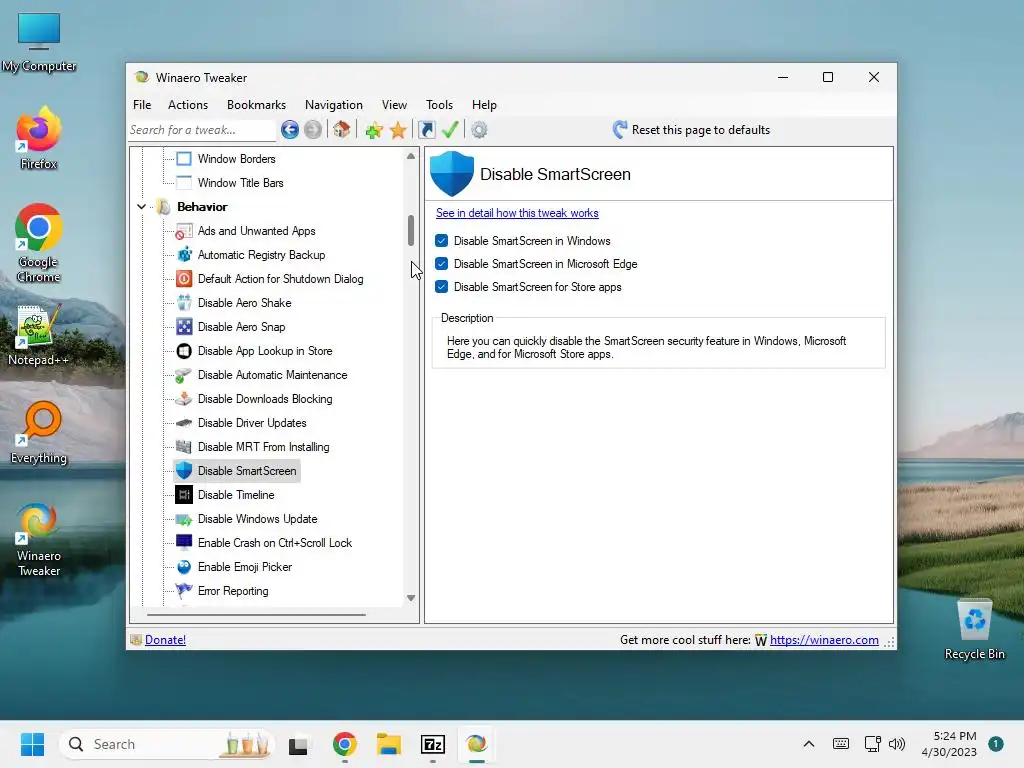Click the Disable Automatic Maintenance icon
Image resolution: width=1024 pixels, height=768 pixels.
pos(184,375)
